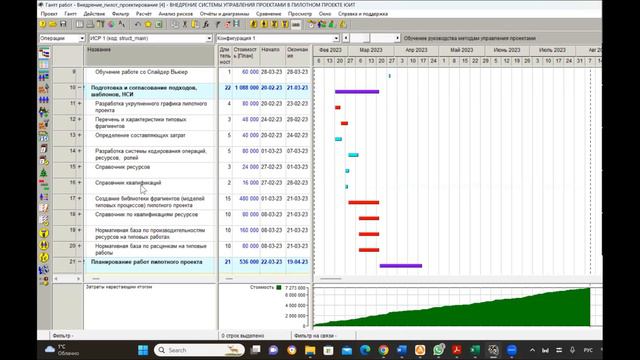Click the red Gantt bar for Создание библиотеки фрагментов
The height and width of the screenshot is (360, 640).
click(x=364, y=202)
